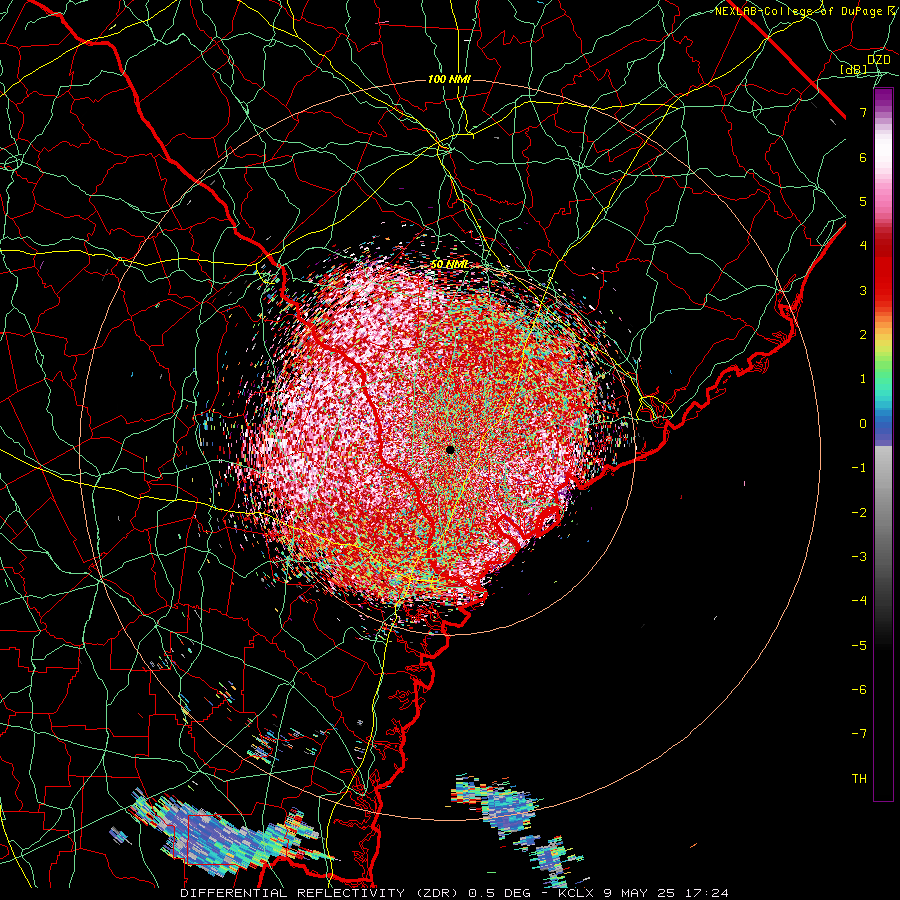The width and height of the screenshot is (900, 900).
Task: Click the positive 2 scale value
Action: click(x=863, y=335)
